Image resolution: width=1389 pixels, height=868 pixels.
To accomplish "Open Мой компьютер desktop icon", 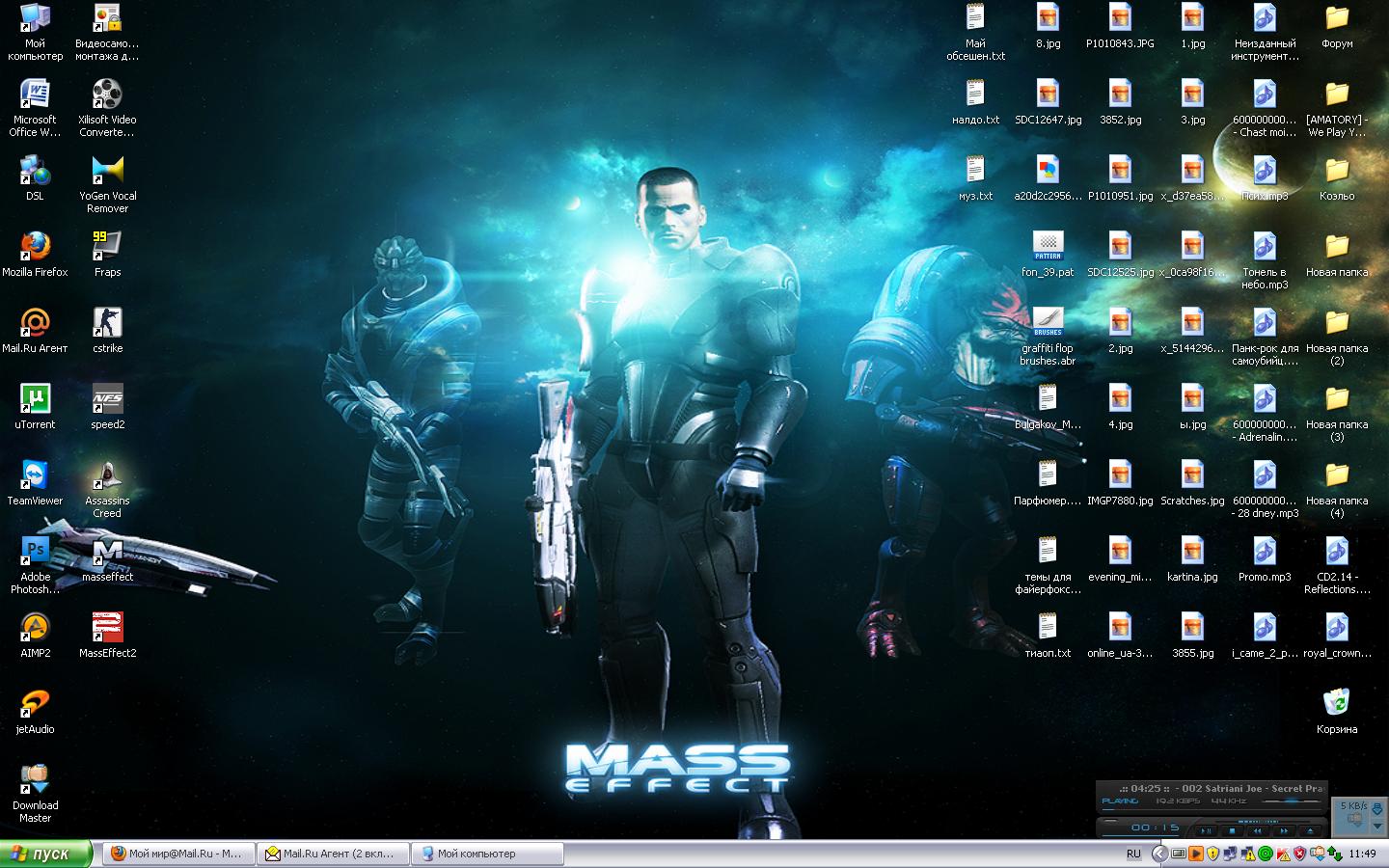I will pyautogui.click(x=35, y=32).
